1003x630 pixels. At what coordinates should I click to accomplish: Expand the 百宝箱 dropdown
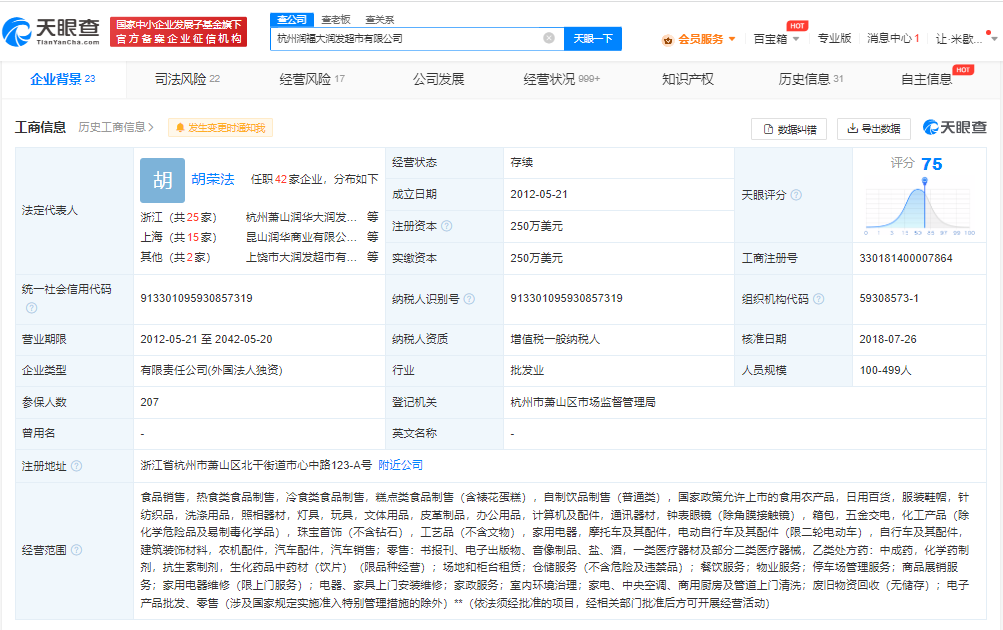[x=796, y=39]
